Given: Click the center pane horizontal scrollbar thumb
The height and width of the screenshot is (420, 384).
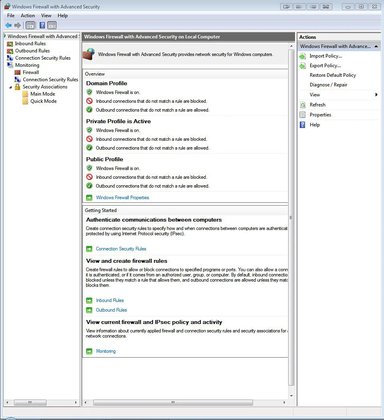Looking at the screenshot, I should tap(173, 402).
